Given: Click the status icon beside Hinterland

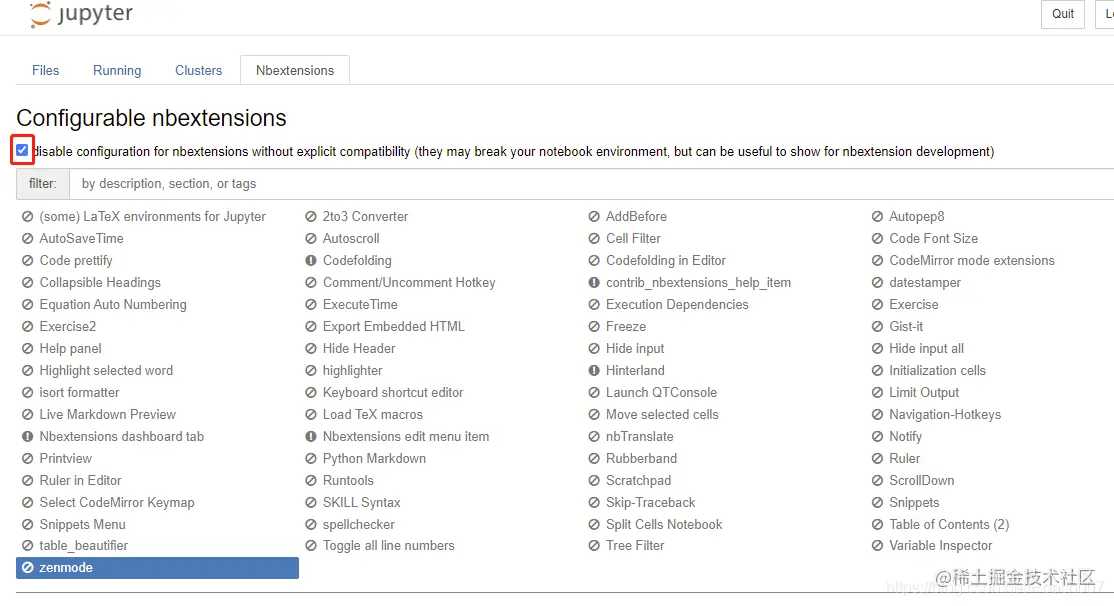Looking at the screenshot, I should (x=594, y=371).
